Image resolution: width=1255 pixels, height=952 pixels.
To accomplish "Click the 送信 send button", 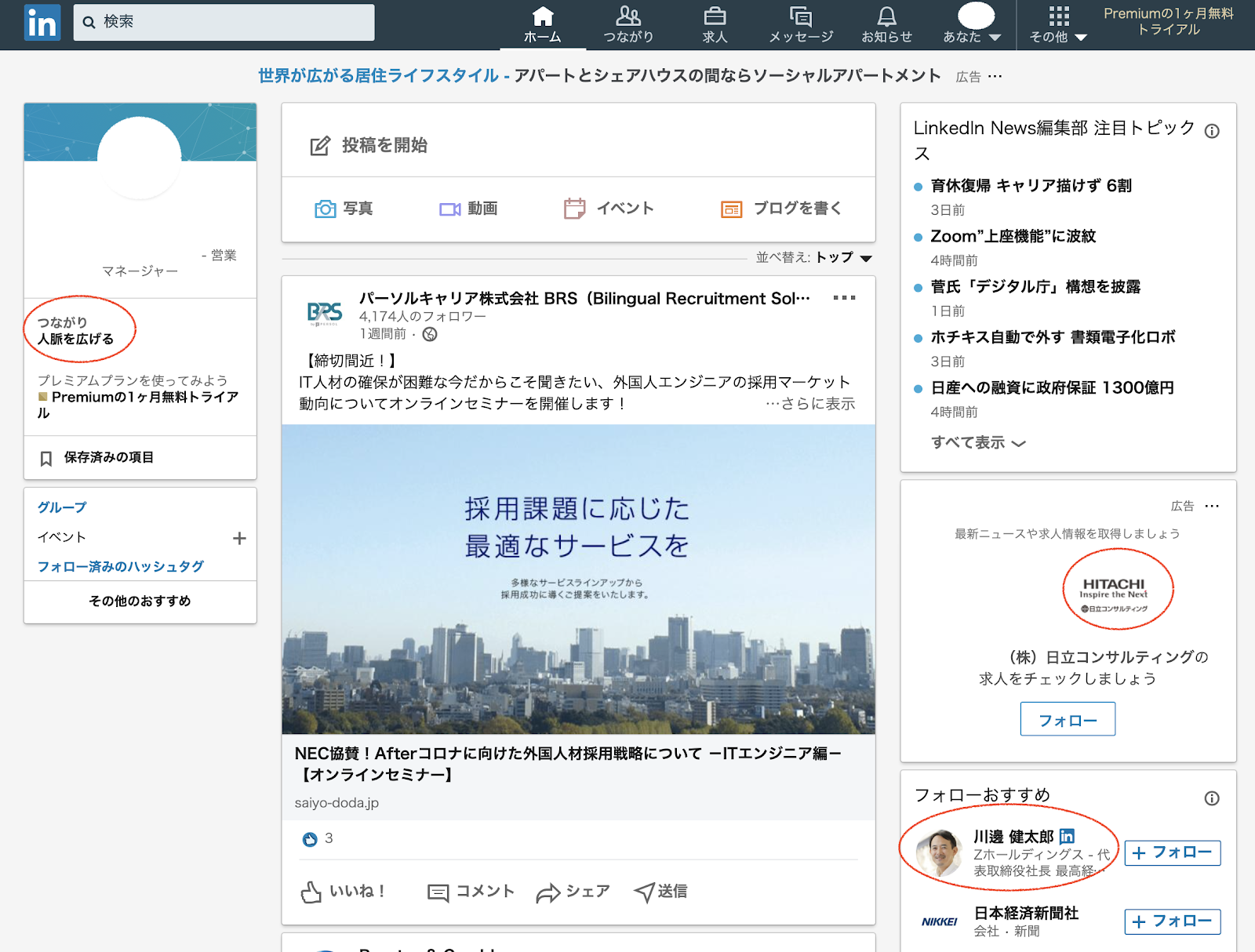I will click(x=660, y=892).
